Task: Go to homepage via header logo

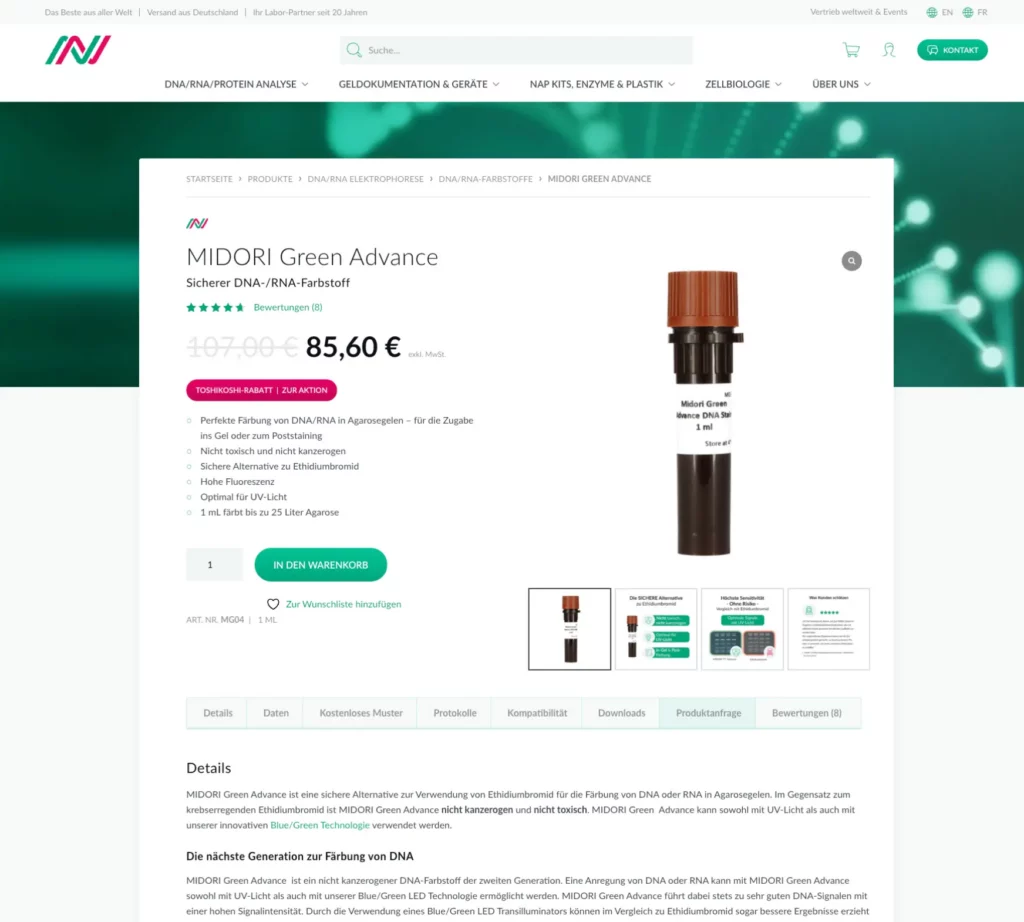Action: pyautogui.click(x=78, y=50)
